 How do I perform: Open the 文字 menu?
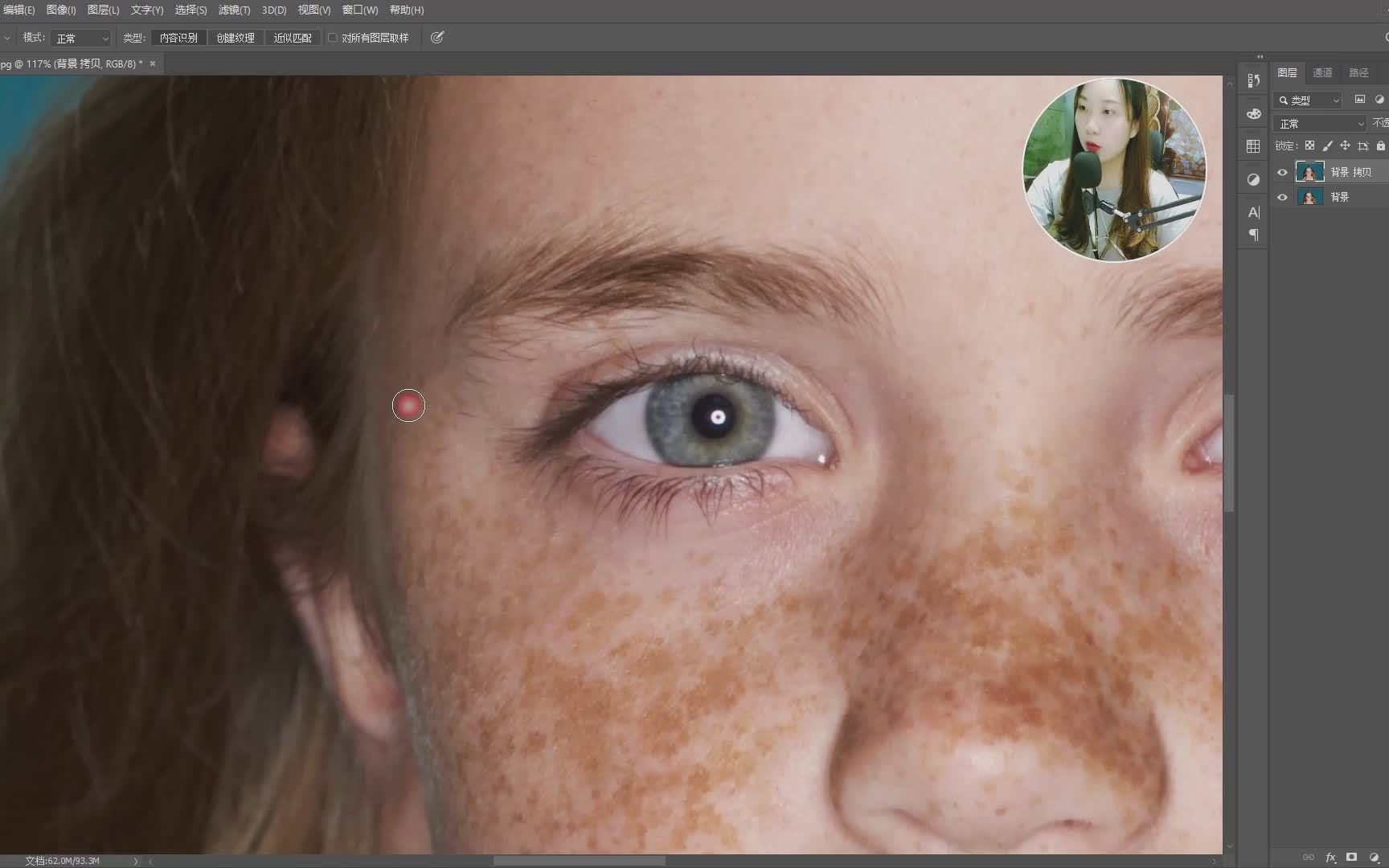tap(147, 10)
